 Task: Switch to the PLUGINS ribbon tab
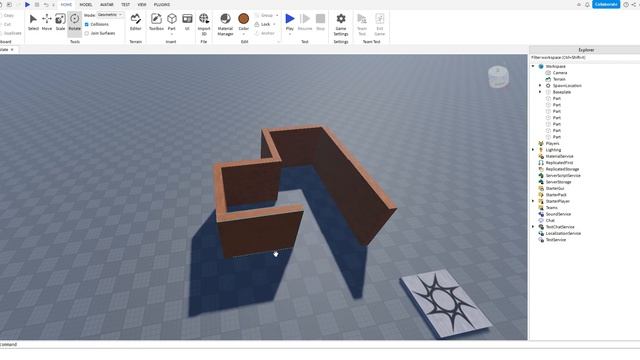[162, 4]
